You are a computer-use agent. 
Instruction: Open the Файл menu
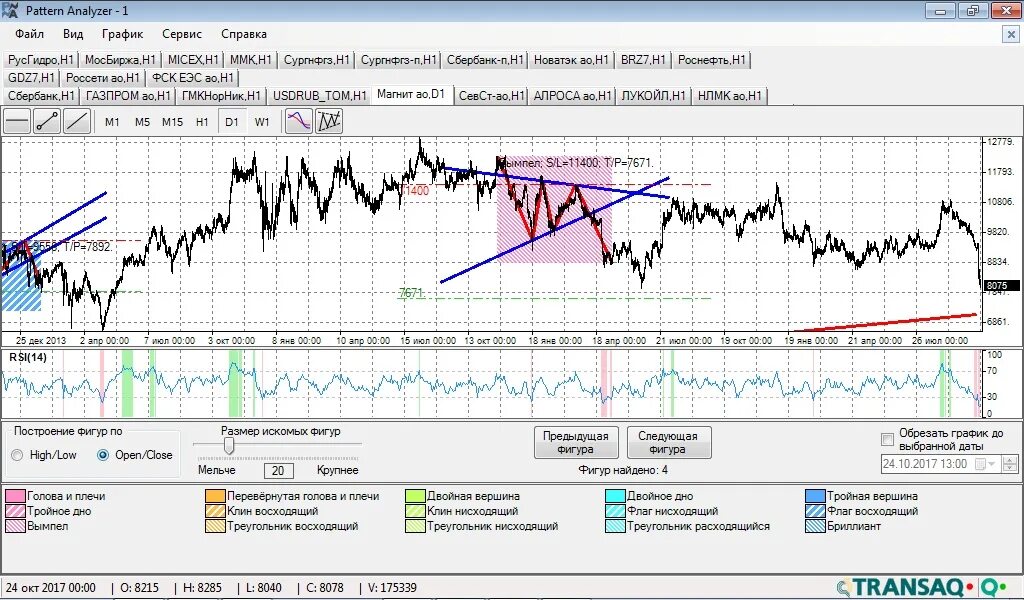pyautogui.click(x=29, y=34)
